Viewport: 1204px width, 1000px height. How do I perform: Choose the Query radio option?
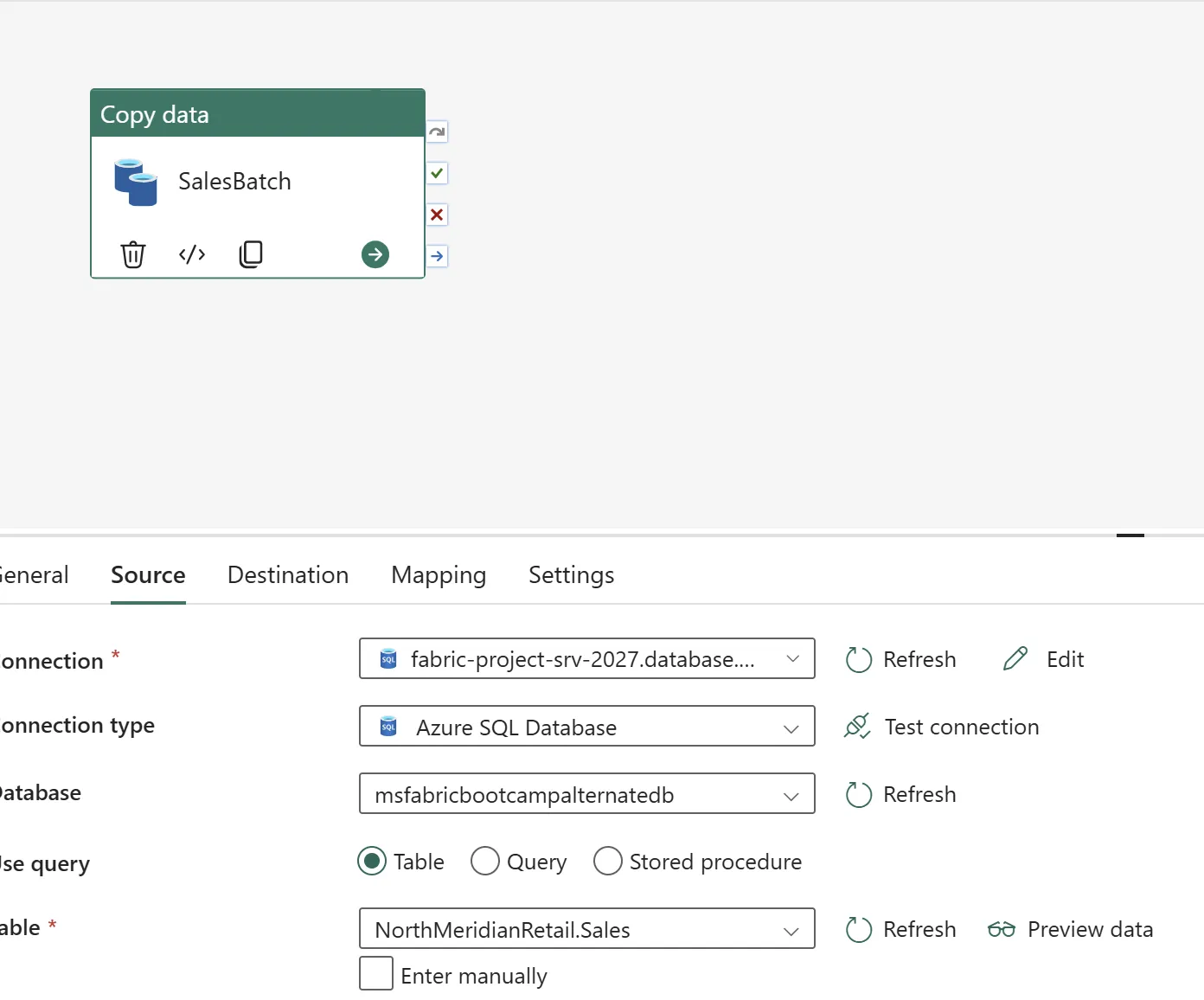(x=485, y=862)
